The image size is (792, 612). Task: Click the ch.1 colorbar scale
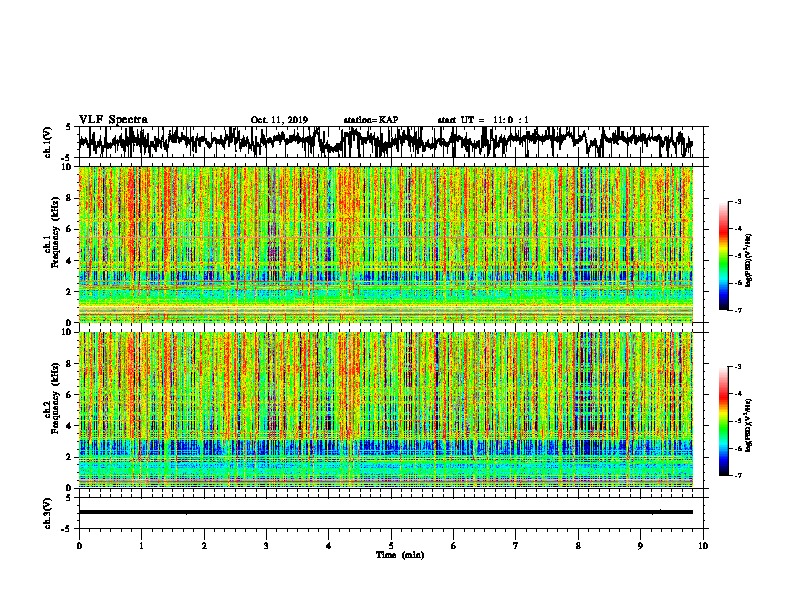723,256
